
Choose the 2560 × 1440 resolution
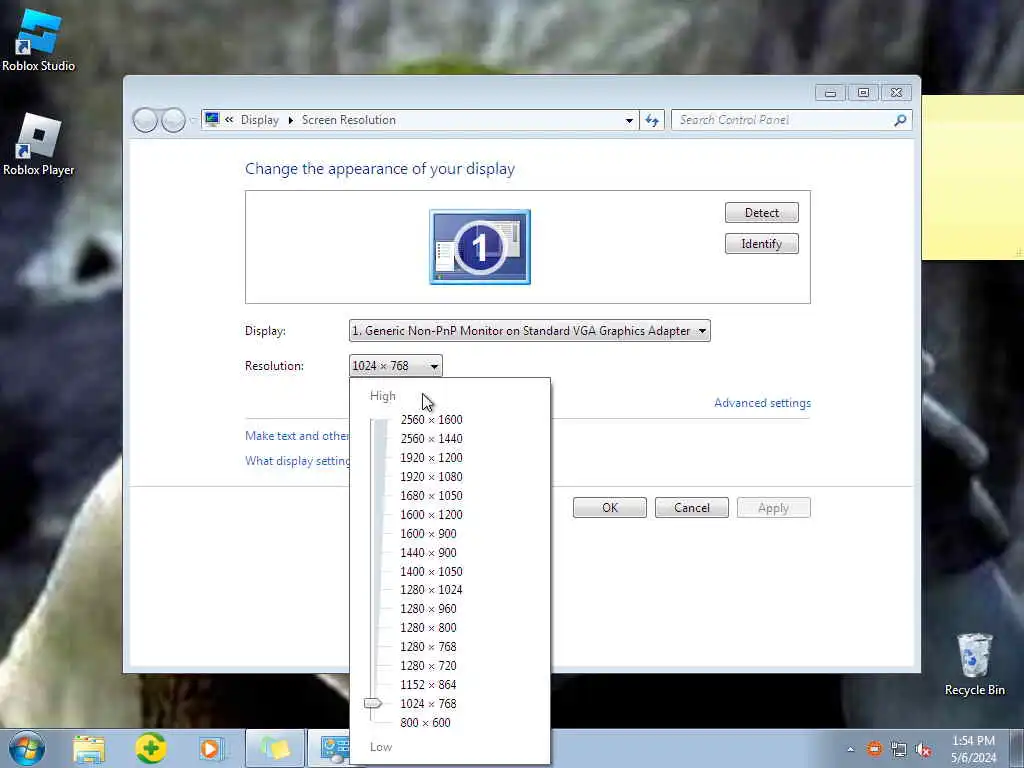(x=431, y=439)
